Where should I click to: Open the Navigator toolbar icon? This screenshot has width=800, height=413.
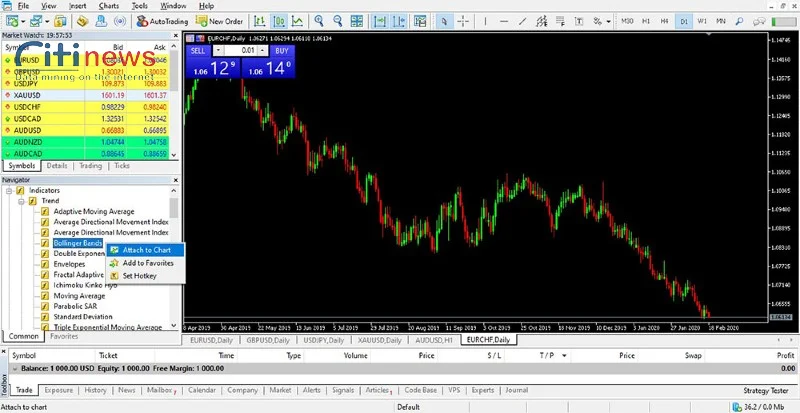click(102, 21)
